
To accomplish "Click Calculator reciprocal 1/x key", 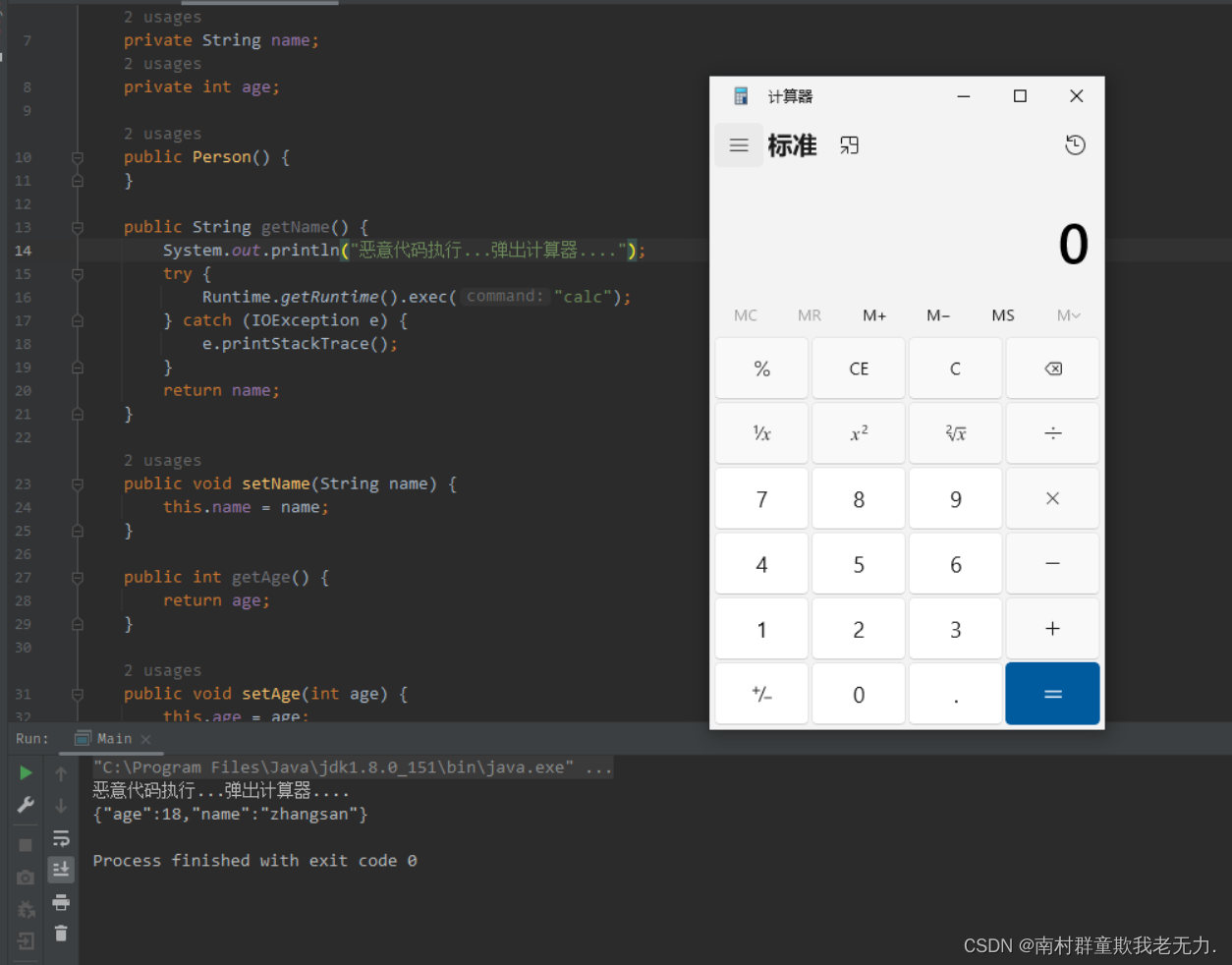I will 761,433.
